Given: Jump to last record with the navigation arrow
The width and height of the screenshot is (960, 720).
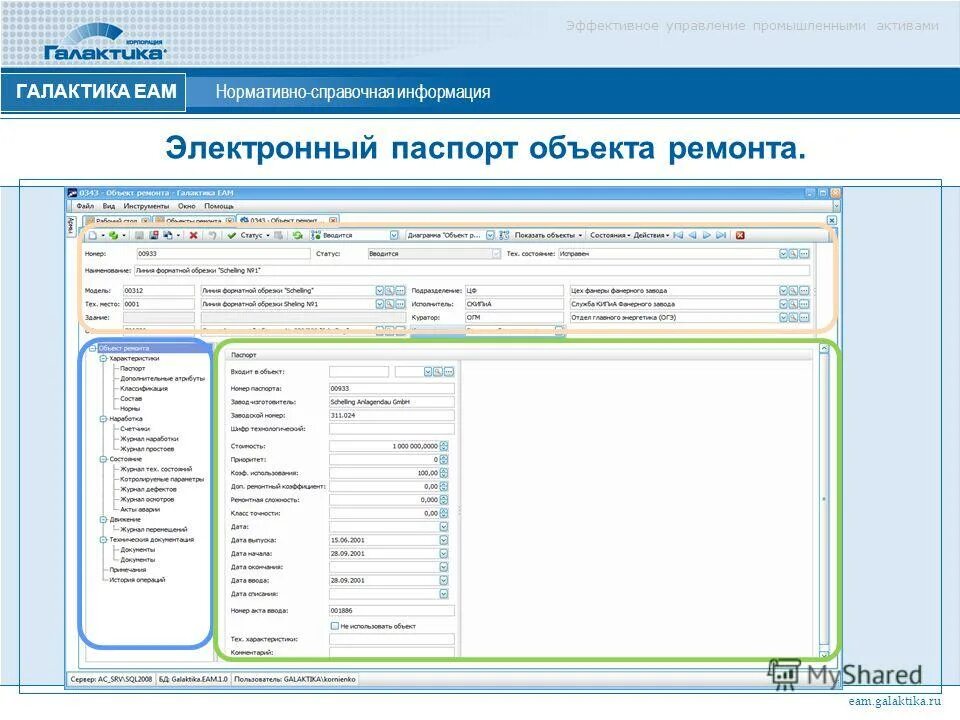Looking at the screenshot, I should click(x=719, y=234).
